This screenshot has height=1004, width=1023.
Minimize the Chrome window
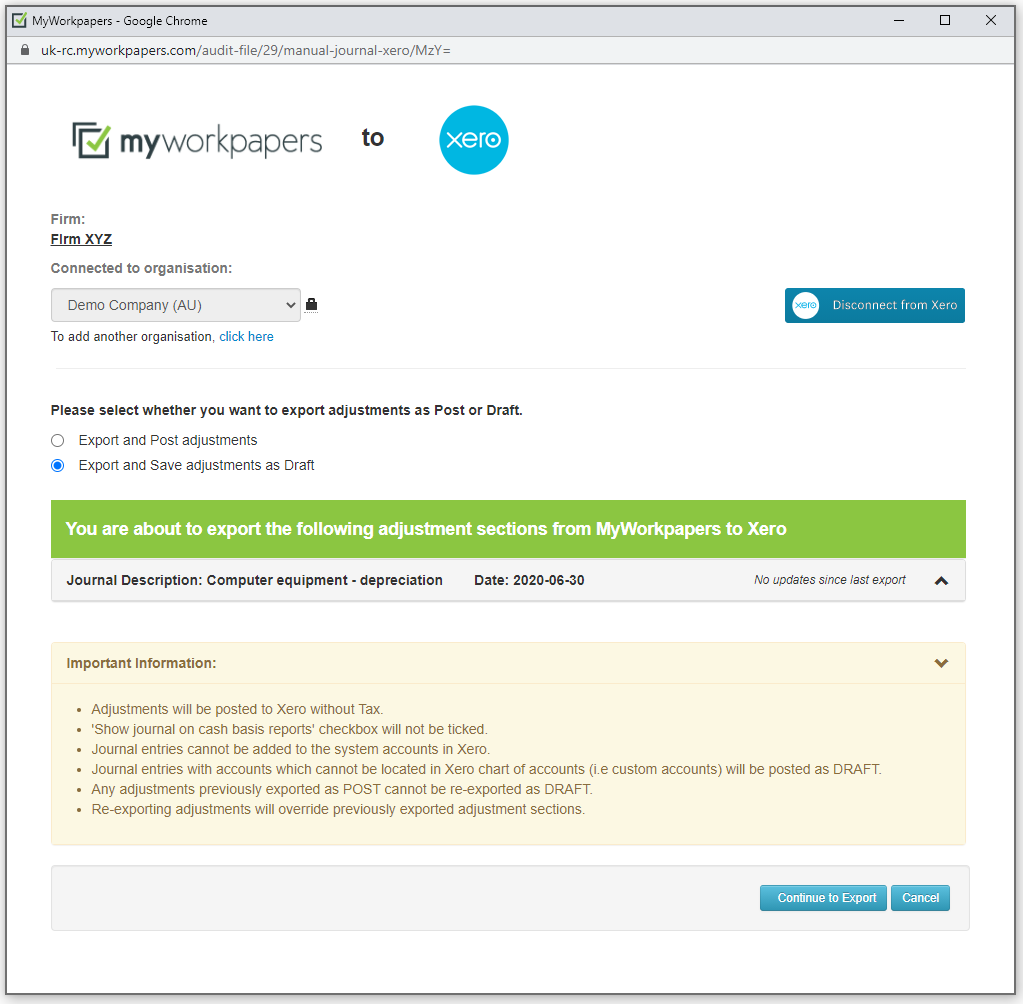899,20
